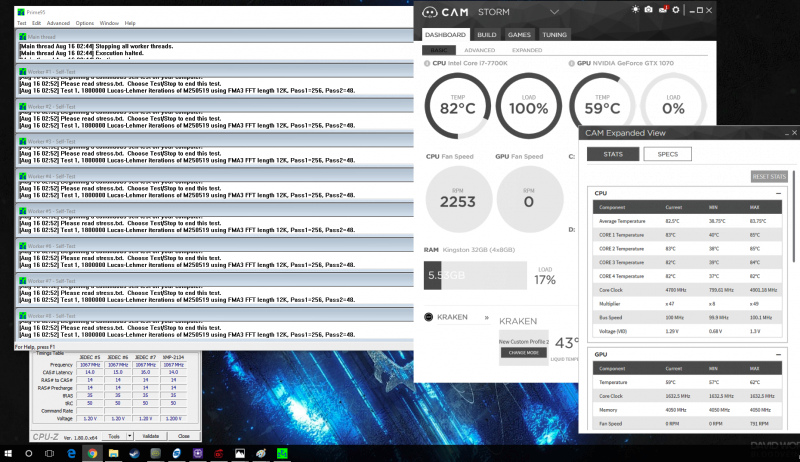Open the Prime95 Edit menu
This screenshot has height=462, width=800.
pos(36,23)
